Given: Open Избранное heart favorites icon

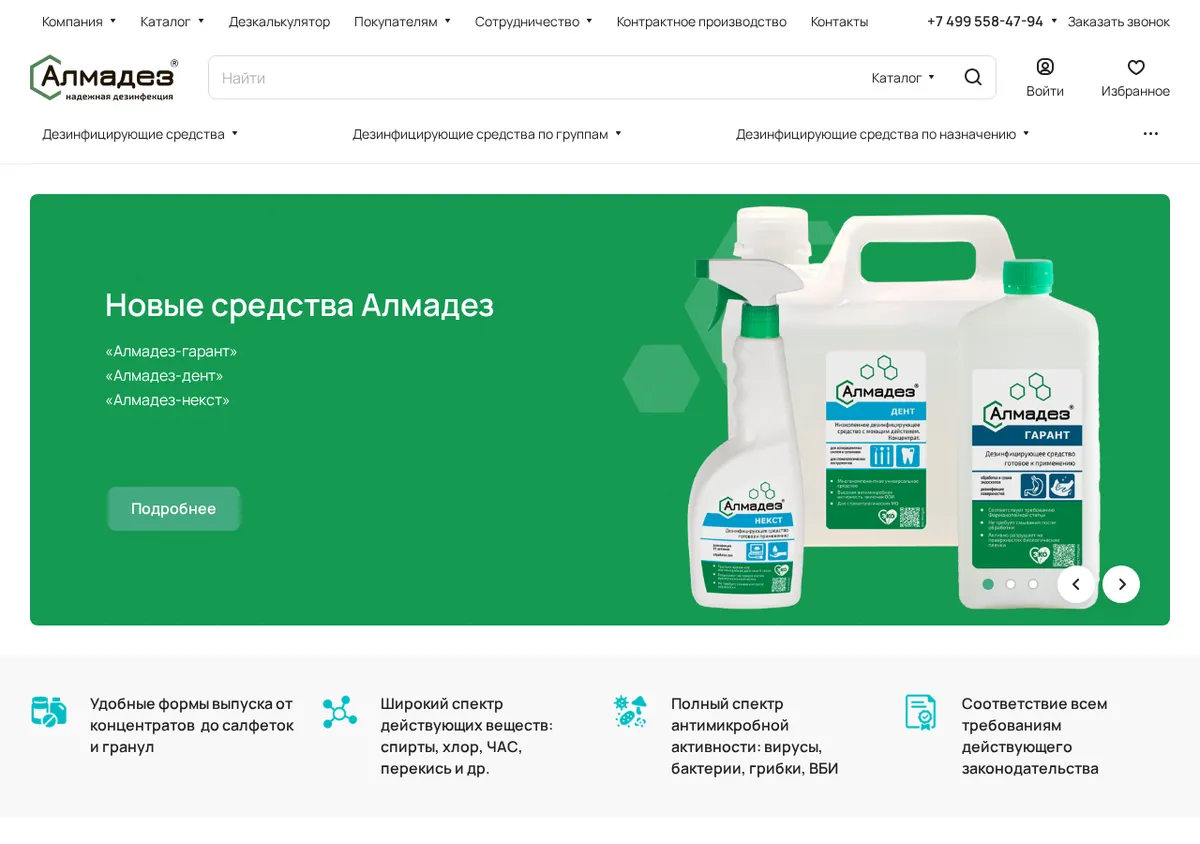Looking at the screenshot, I should click(x=1136, y=67).
